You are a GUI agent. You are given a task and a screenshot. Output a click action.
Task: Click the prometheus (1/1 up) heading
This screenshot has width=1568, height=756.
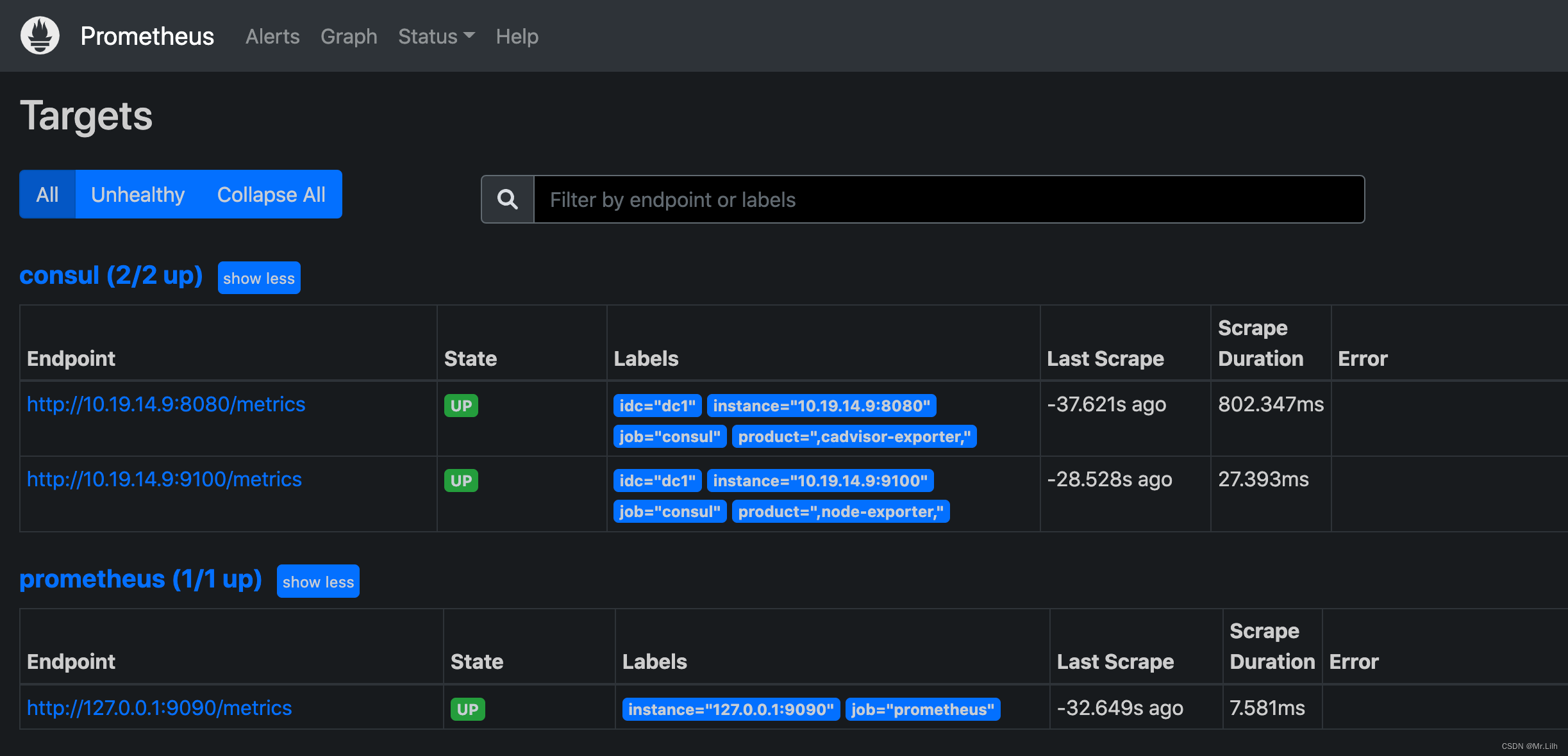coord(140,579)
